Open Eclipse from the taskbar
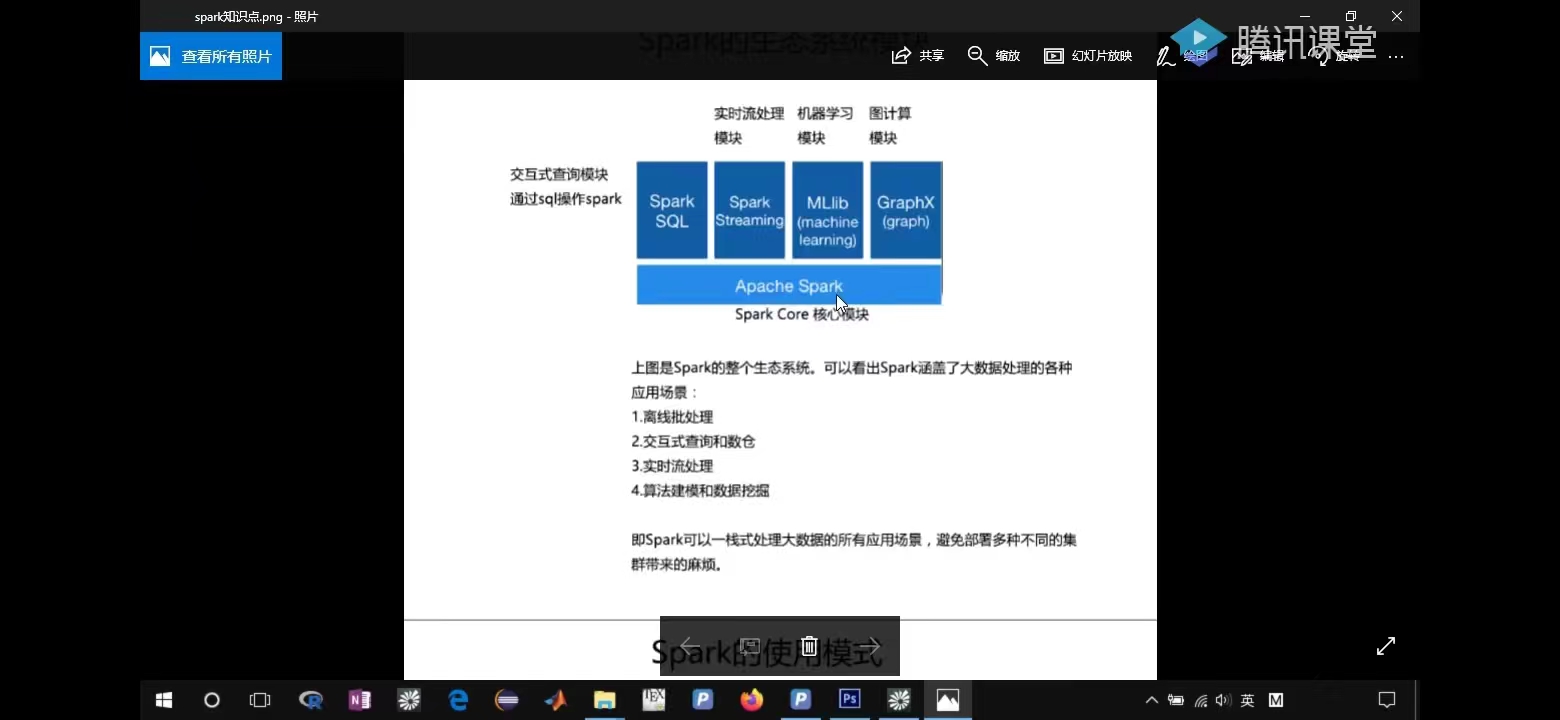 click(x=507, y=700)
